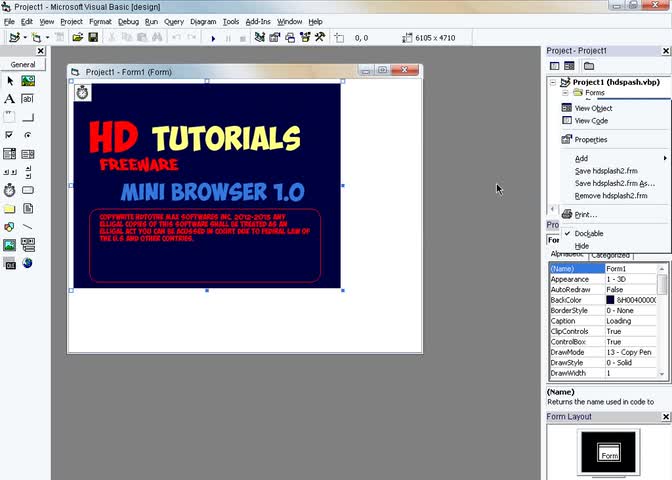Click the View Object icon in Project panel
Viewport: 672px width, 480px height.
click(x=569, y=66)
